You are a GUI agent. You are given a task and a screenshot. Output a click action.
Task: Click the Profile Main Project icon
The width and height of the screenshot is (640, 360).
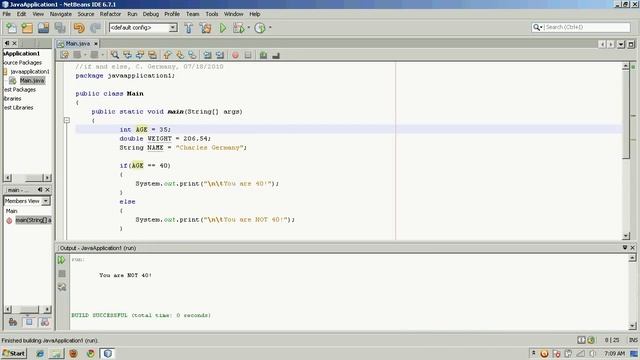[260, 28]
